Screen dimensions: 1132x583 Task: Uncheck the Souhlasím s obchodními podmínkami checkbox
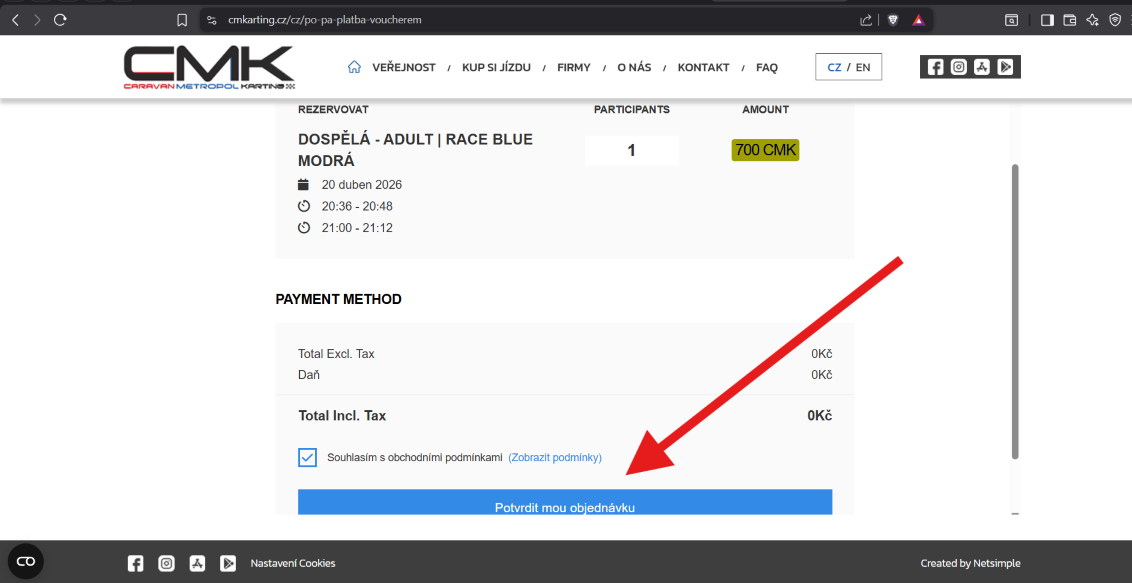[x=307, y=458]
